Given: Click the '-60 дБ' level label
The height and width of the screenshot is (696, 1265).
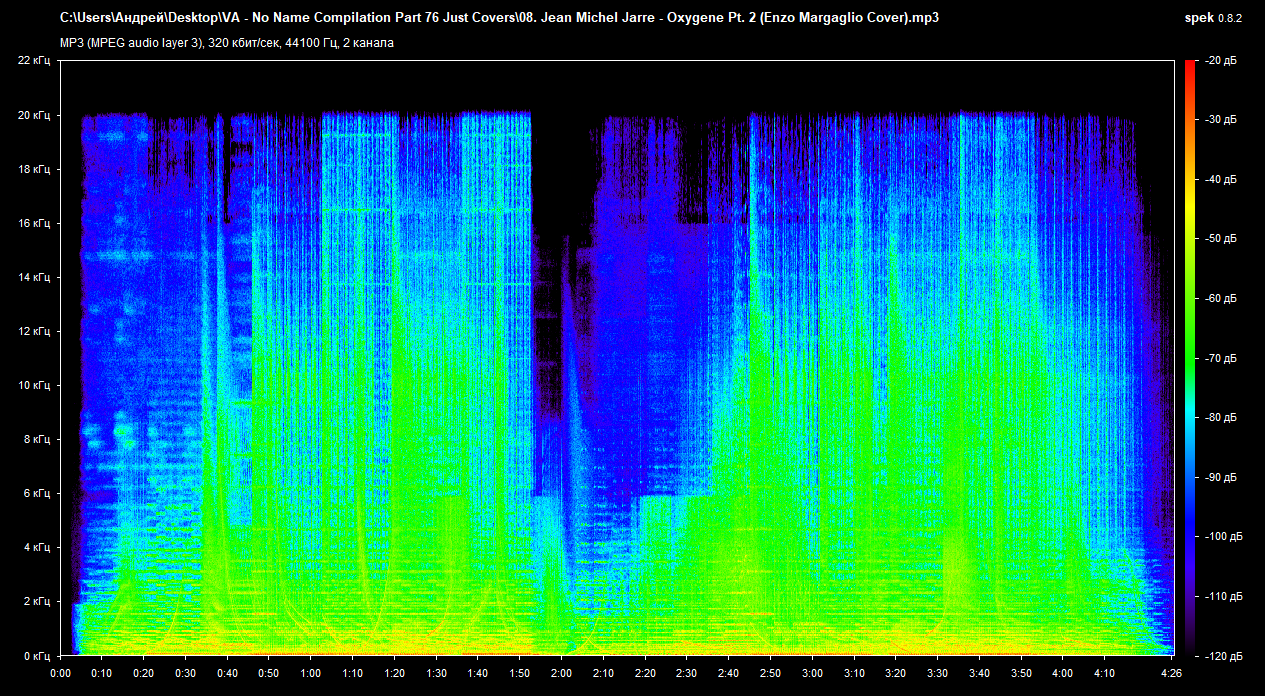Looking at the screenshot, I should [x=1220, y=299].
